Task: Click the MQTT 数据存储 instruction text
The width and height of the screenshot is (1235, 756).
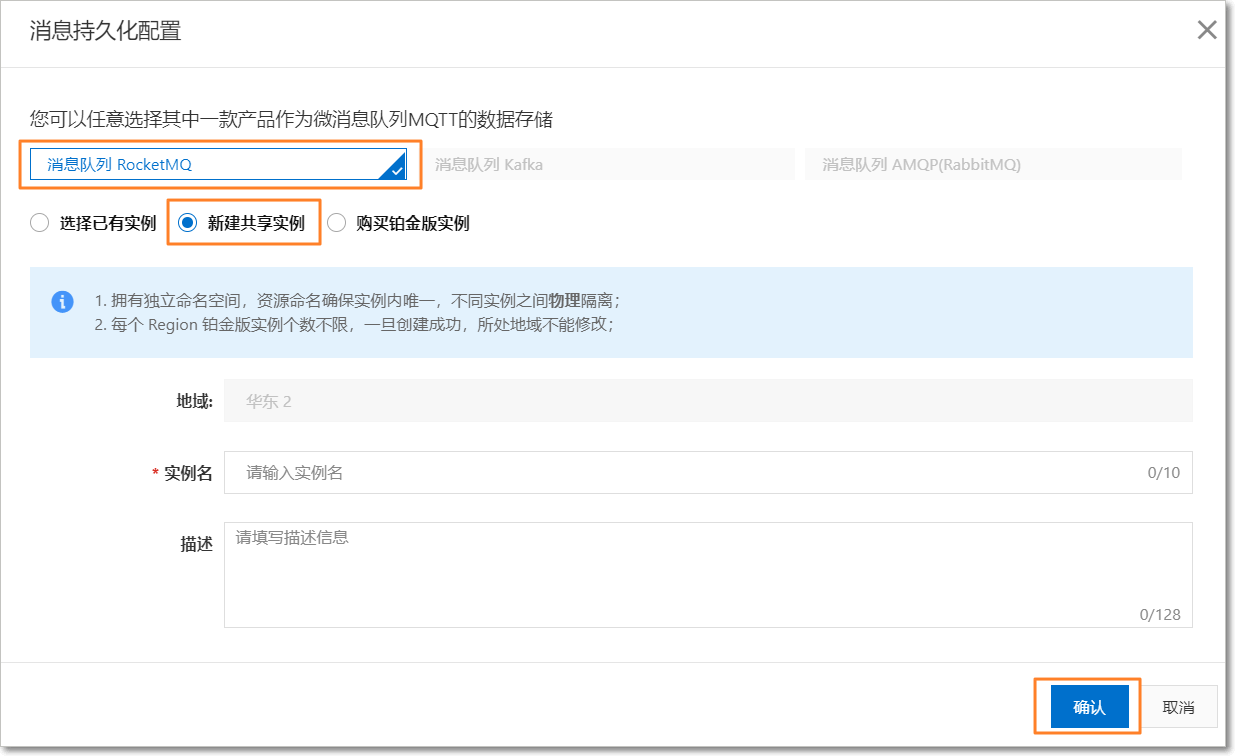Action: click(x=291, y=120)
